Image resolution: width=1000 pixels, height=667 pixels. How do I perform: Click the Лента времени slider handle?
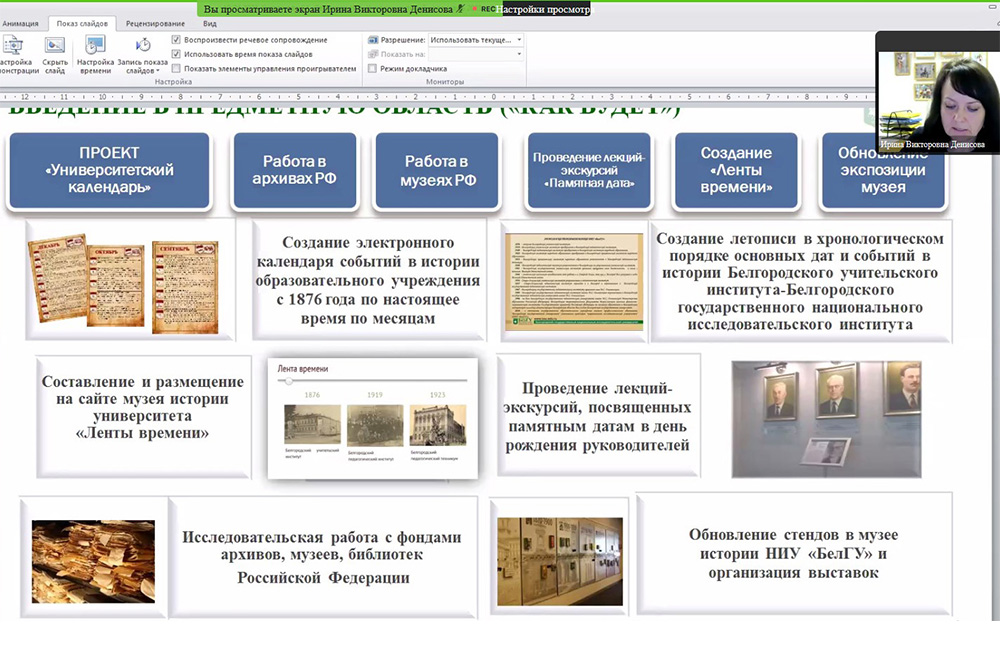pos(290,381)
